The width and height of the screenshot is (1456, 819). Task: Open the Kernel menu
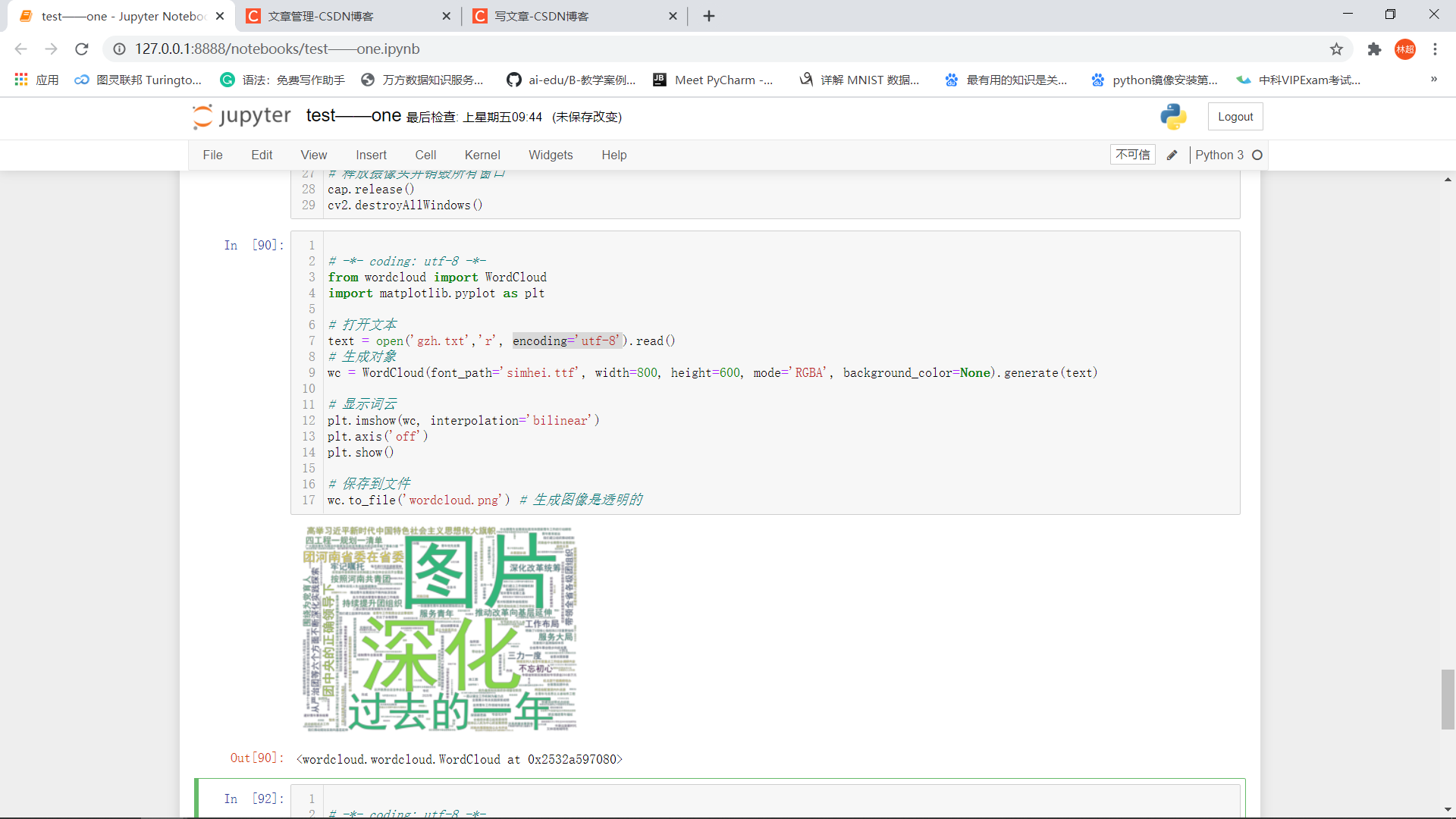482,155
